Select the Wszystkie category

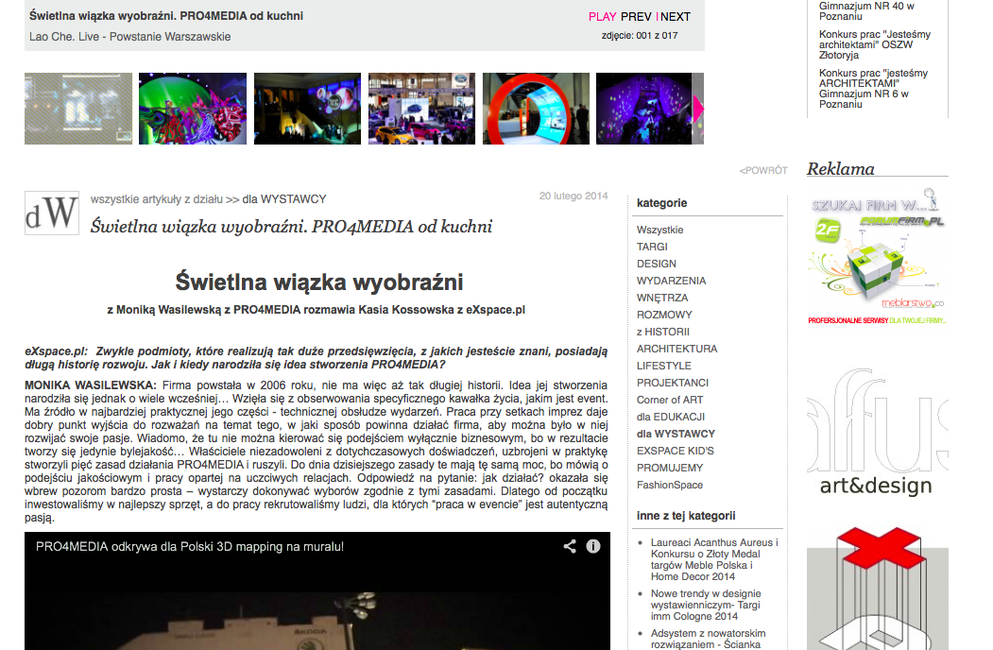pyautogui.click(x=660, y=229)
